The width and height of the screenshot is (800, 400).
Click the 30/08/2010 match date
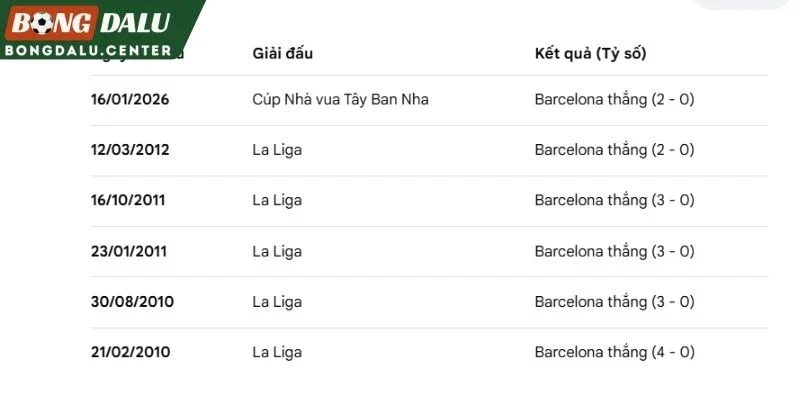pos(132,302)
